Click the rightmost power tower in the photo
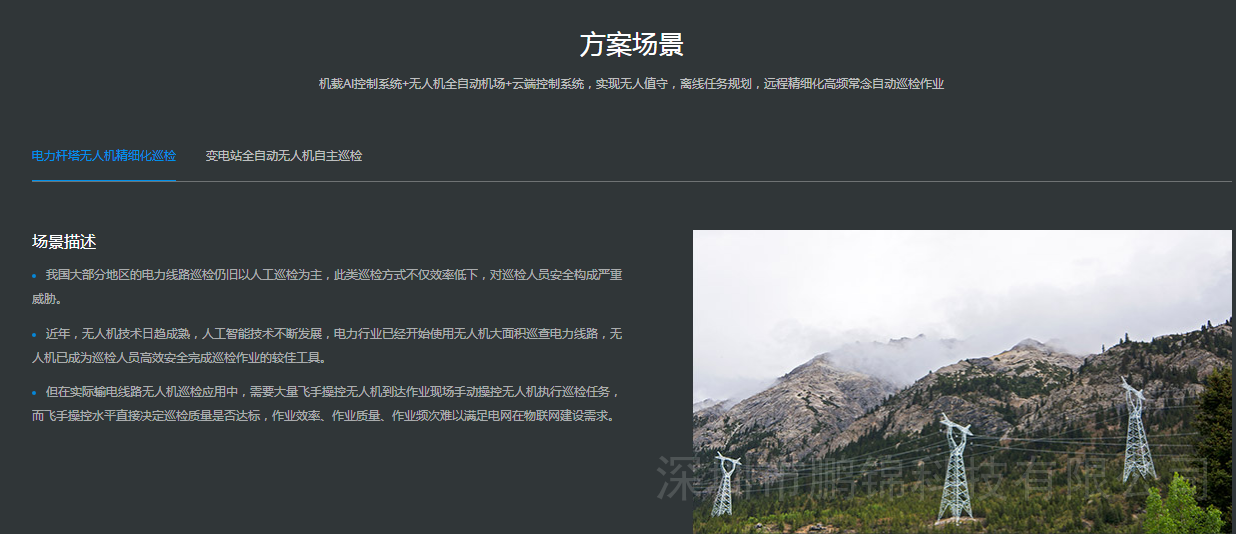The image size is (1236, 534). [x=1137, y=430]
